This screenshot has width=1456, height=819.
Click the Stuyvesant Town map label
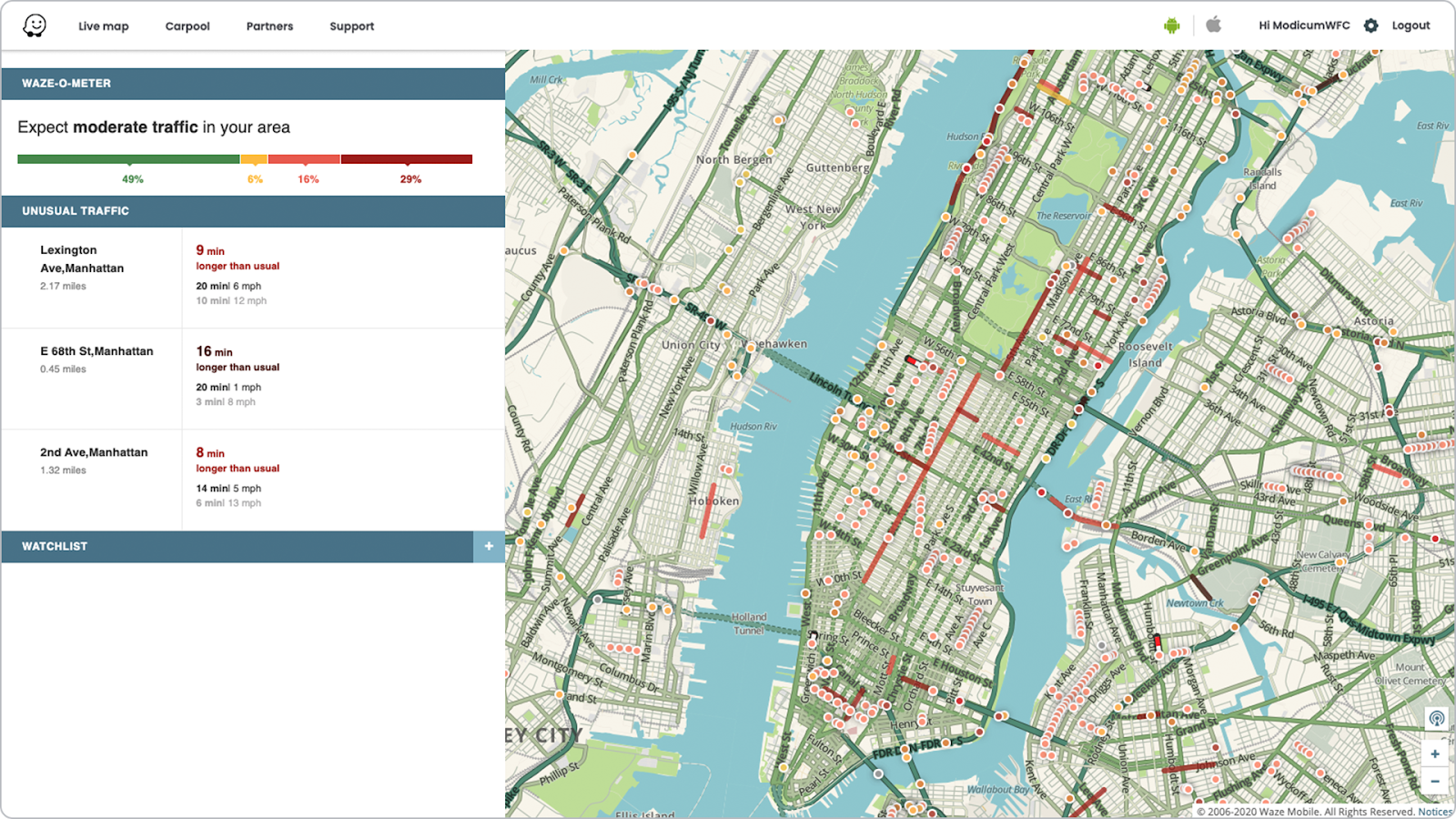coord(979,594)
